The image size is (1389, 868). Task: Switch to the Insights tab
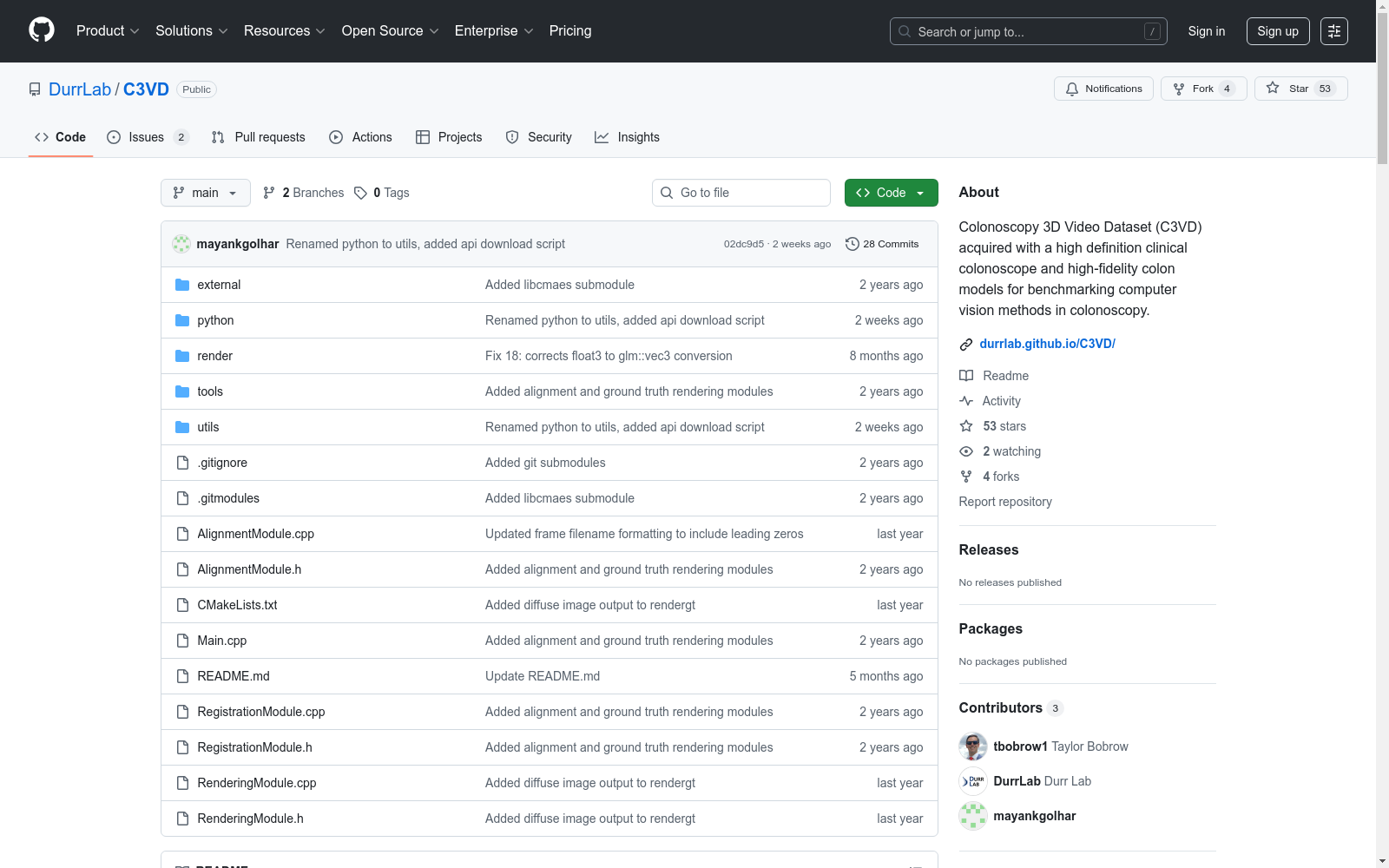click(x=627, y=137)
